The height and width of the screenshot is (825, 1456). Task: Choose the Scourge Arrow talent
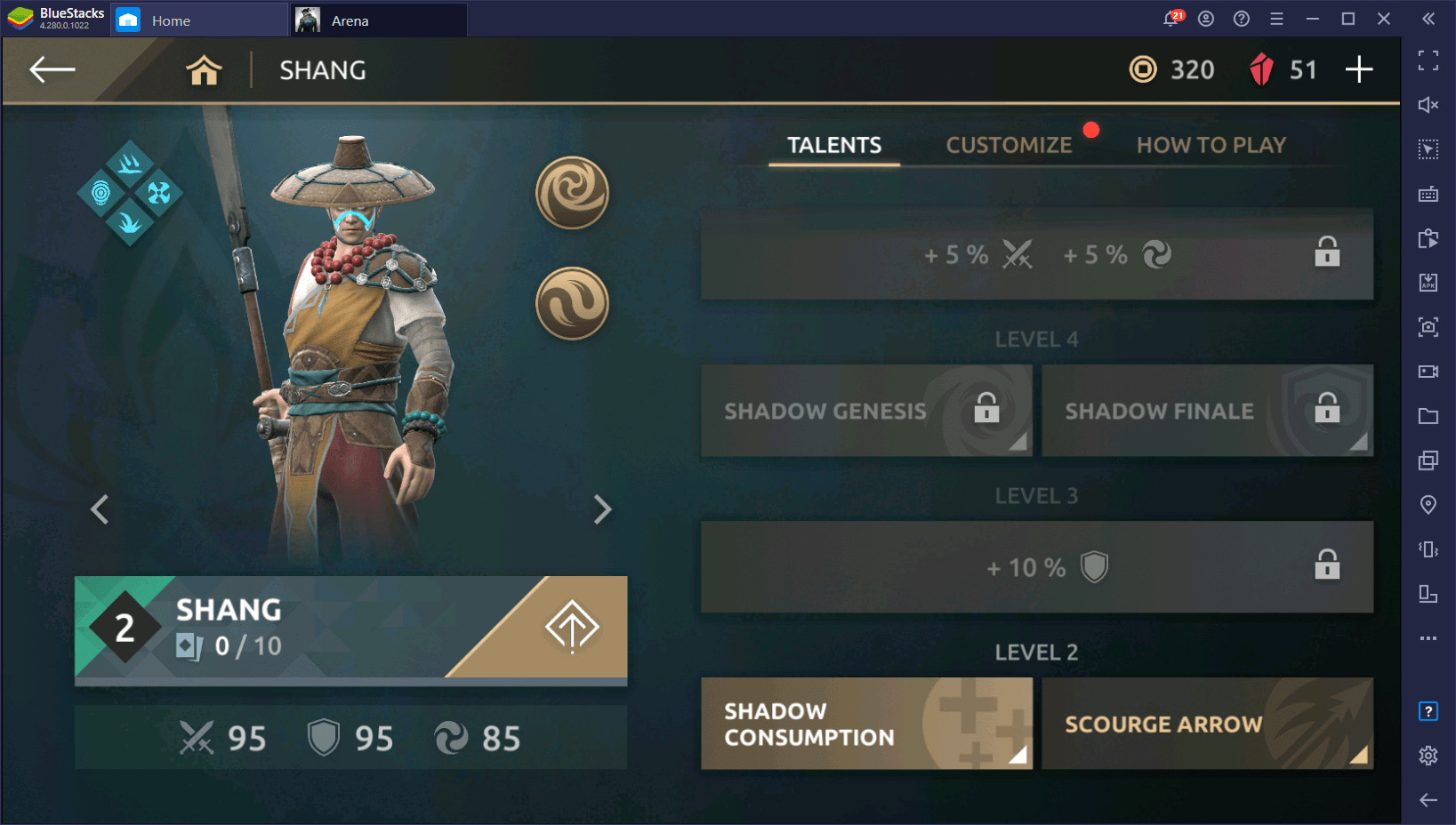(x=1207, y=724)
